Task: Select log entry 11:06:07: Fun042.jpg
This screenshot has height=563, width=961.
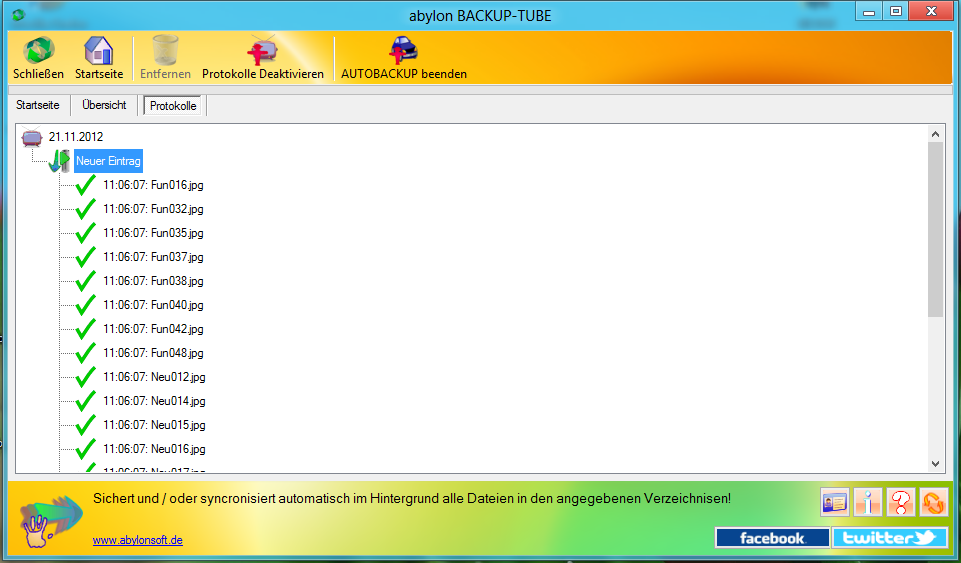Action: coord(153,329)
